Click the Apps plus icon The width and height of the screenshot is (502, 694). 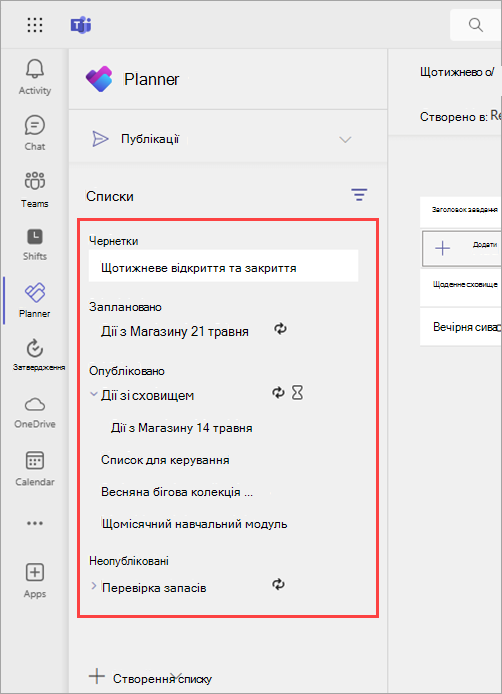pos(35,572)
